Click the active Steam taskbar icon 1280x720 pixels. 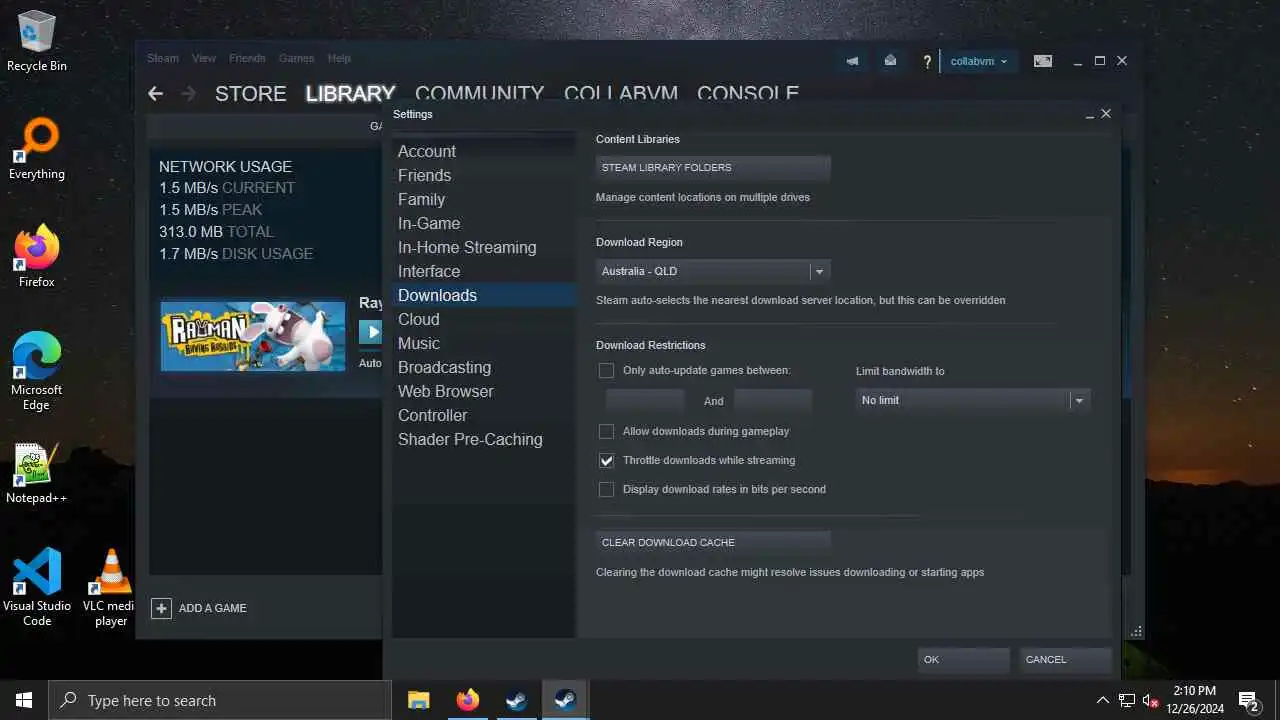565,700
